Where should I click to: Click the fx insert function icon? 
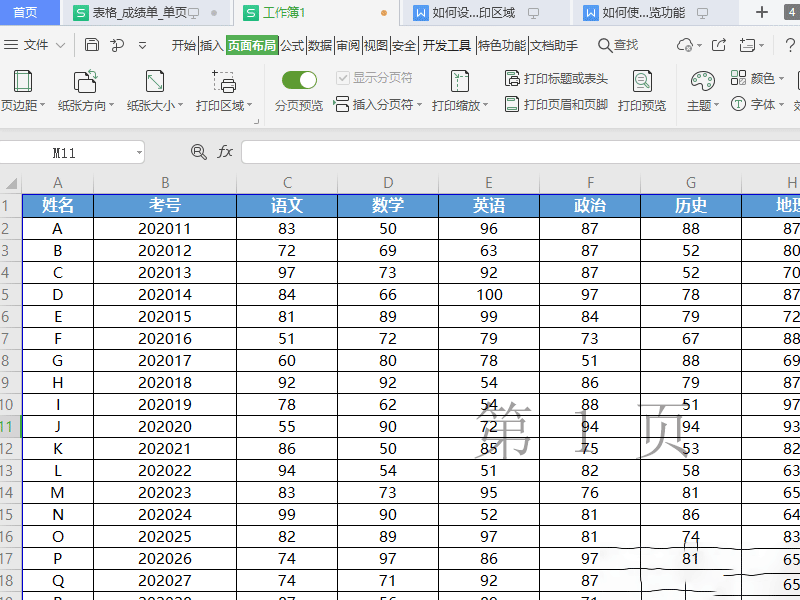[225, 152]
